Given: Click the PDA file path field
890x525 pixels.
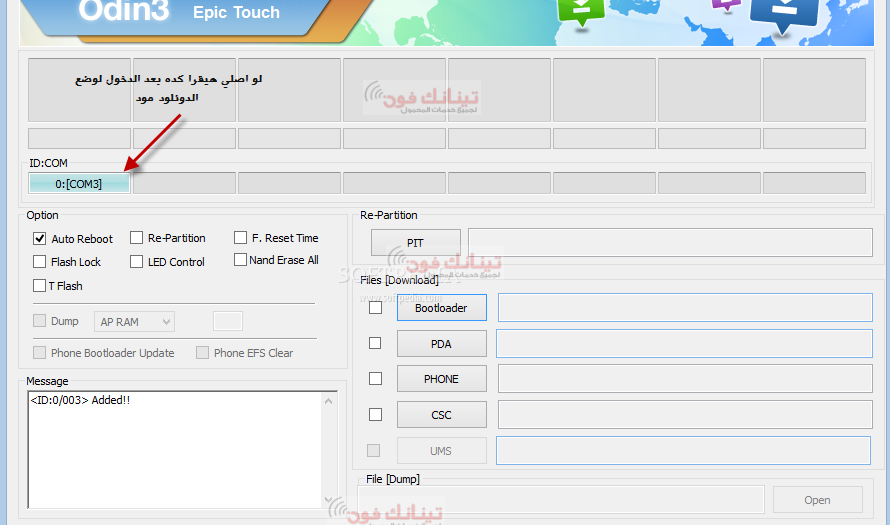Looking at the screenshot, I should click(684, 343).
